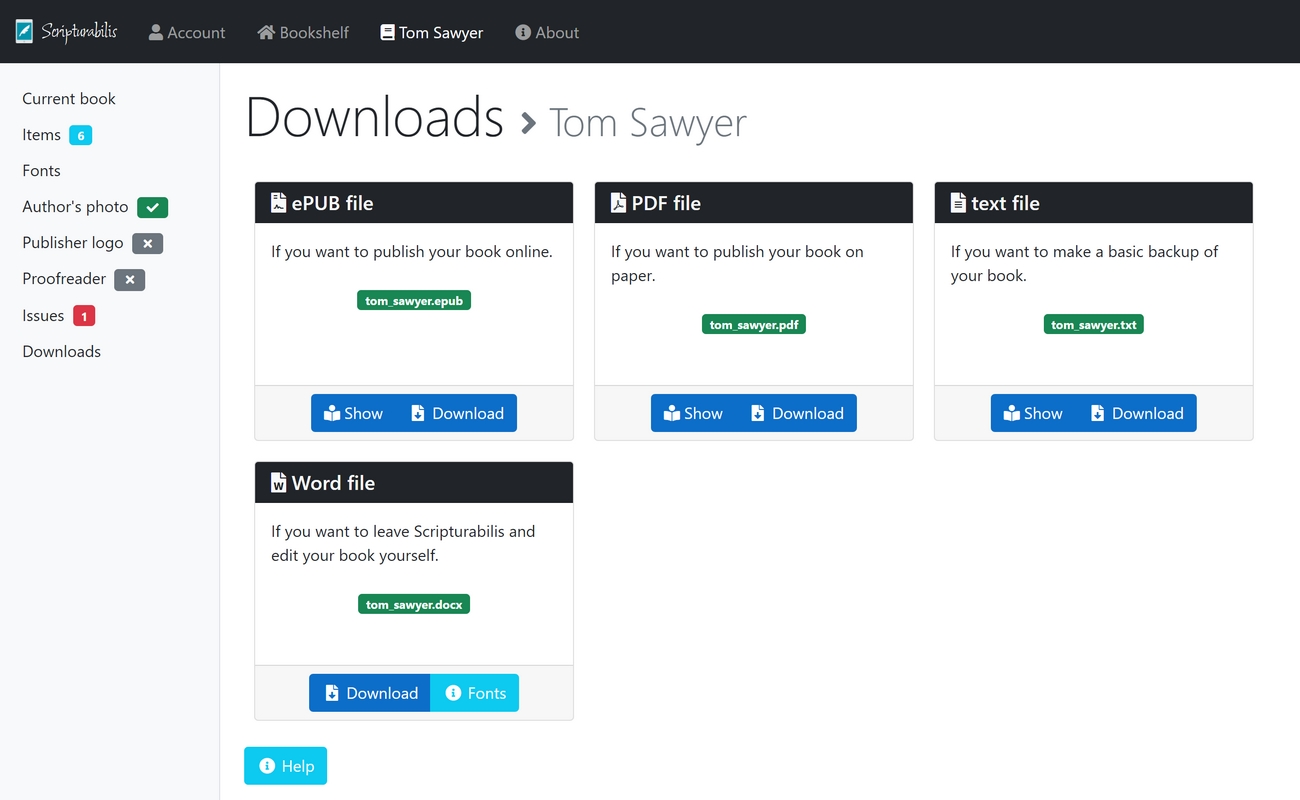Click the ePUB file header icon

point(278,203)
